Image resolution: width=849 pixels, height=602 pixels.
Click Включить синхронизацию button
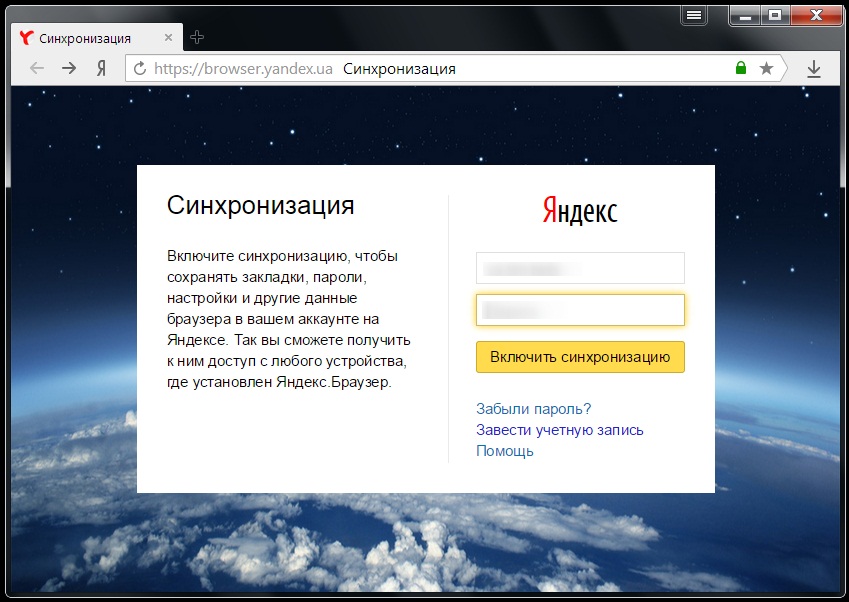[x=580, y=357]
